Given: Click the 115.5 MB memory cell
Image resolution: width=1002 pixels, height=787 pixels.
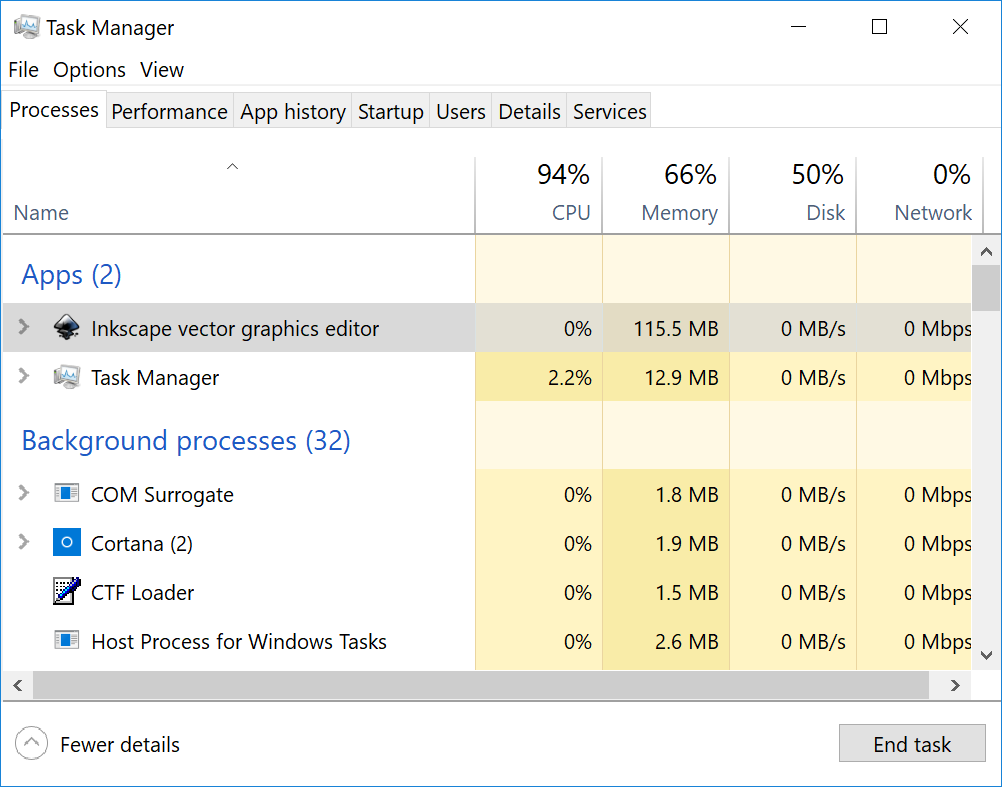Looking at the screenshot, I should click(x=665, y=328).
